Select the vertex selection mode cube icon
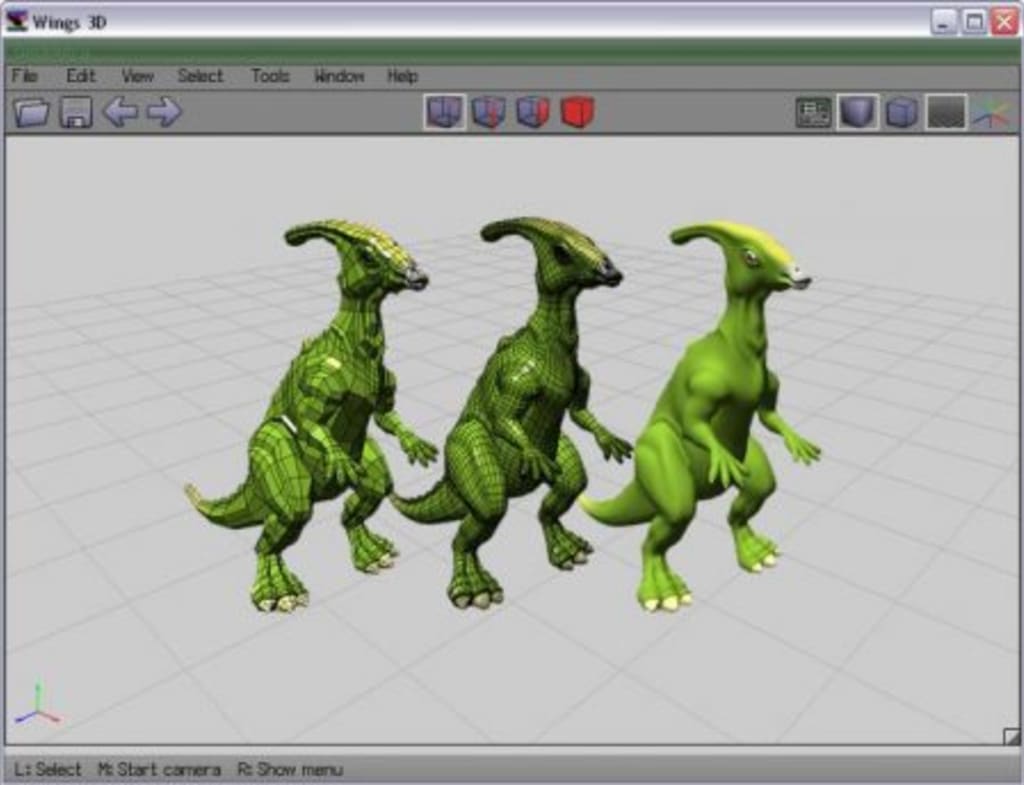 [x=443, y=112]
